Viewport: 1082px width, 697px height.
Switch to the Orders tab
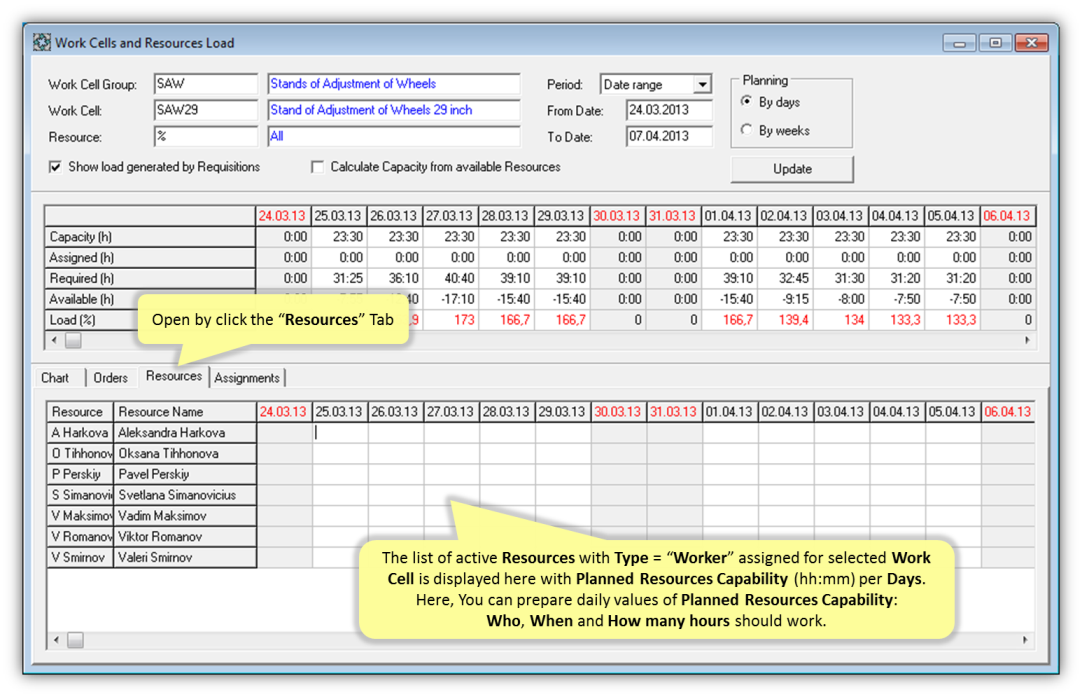click(x=110, y=378)
